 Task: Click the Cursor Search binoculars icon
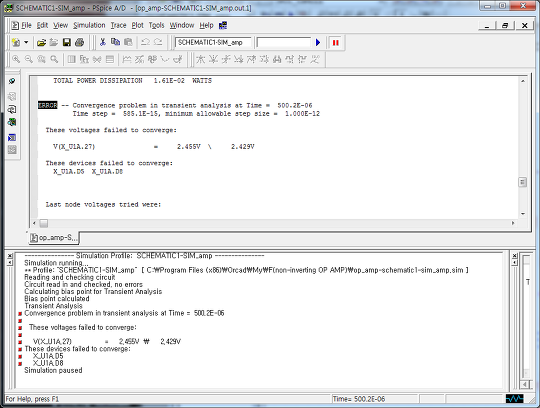pos(277,60)
